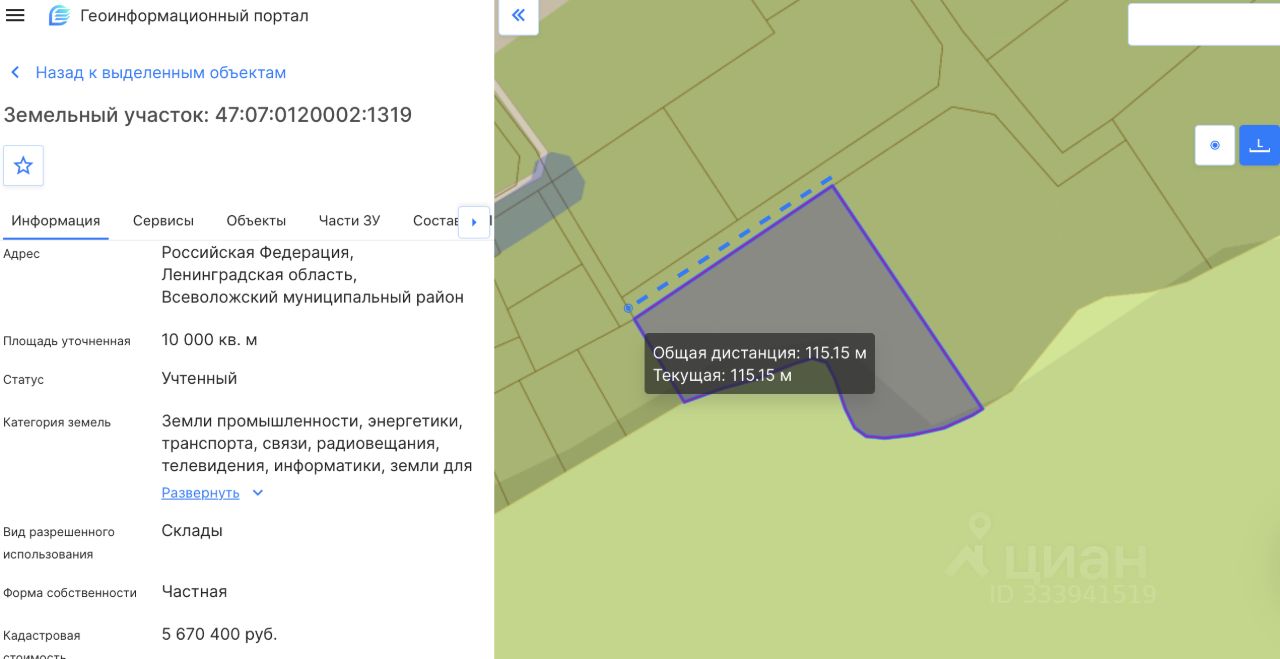Expand land category text via Развернуть
This screenshot has height=659, width=1280.
pyautogui.click(x=200, y=493)
